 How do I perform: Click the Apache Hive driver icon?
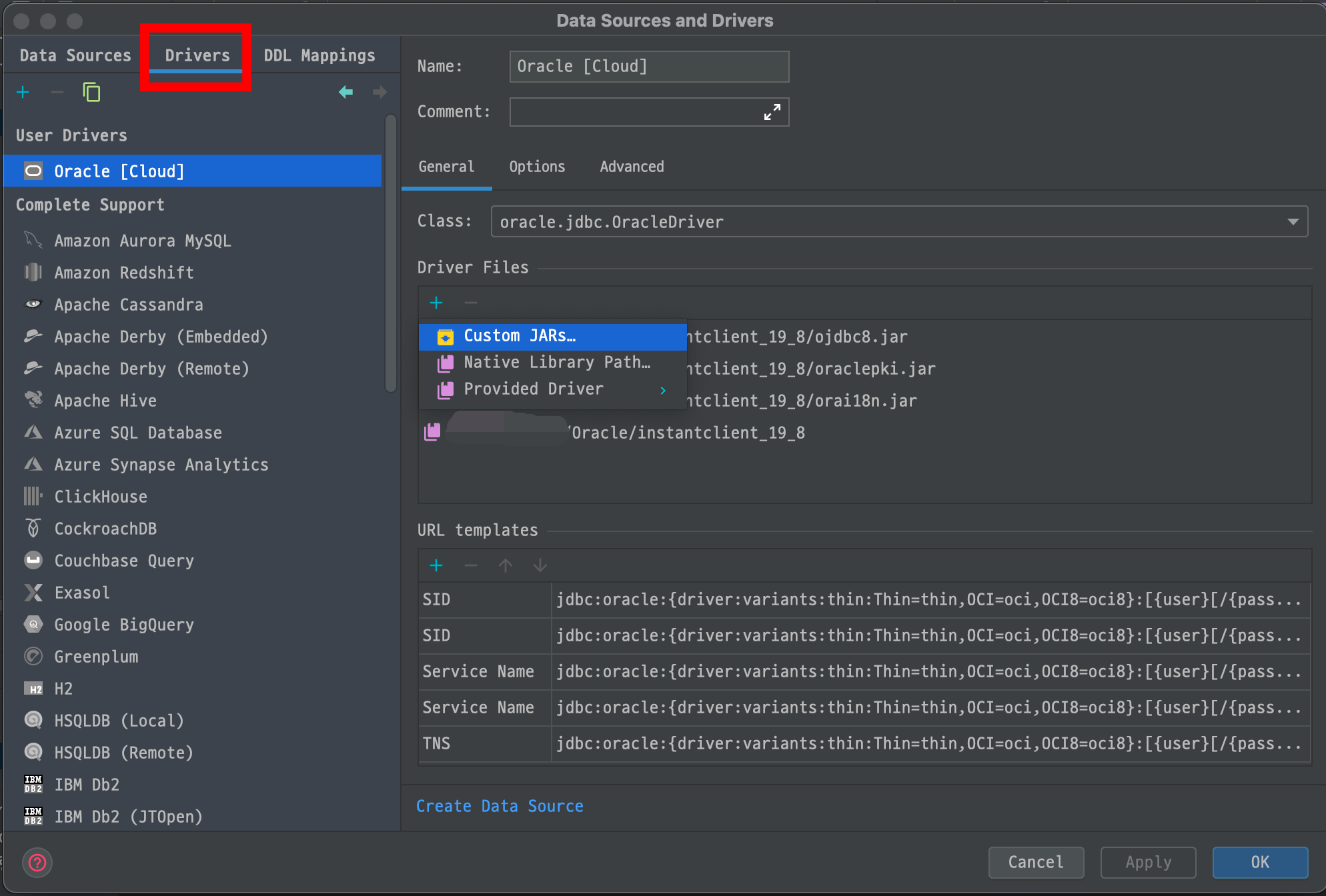(33, 400)
